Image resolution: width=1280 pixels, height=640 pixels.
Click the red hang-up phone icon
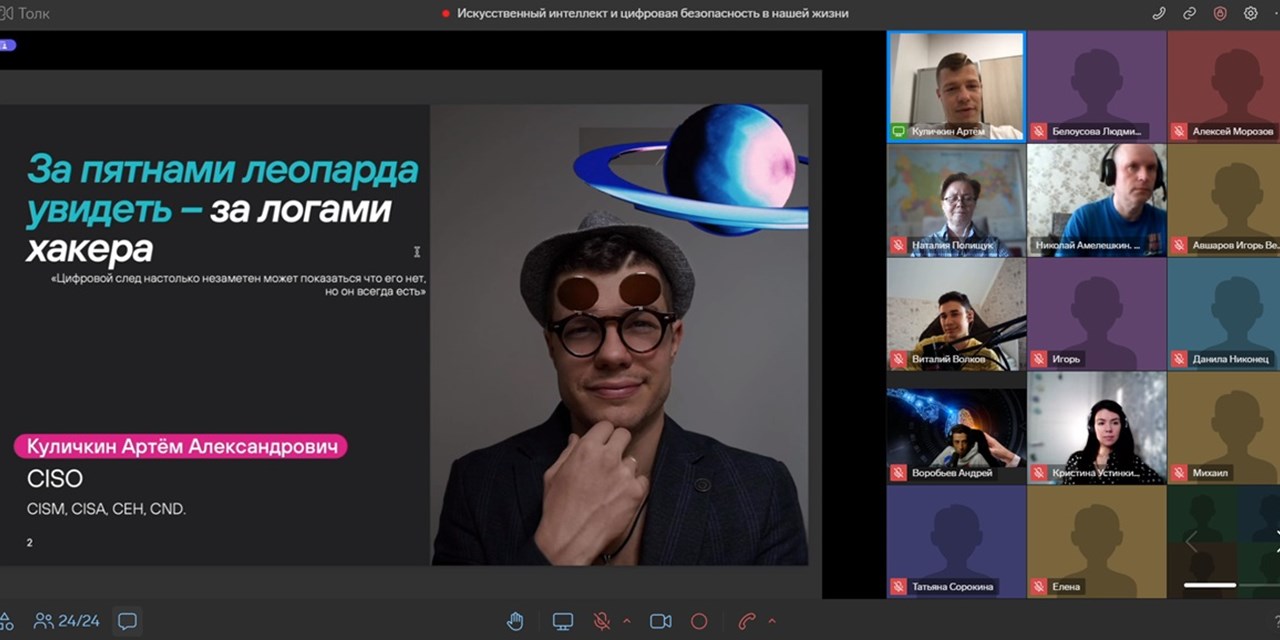click(x=746, y=621)
